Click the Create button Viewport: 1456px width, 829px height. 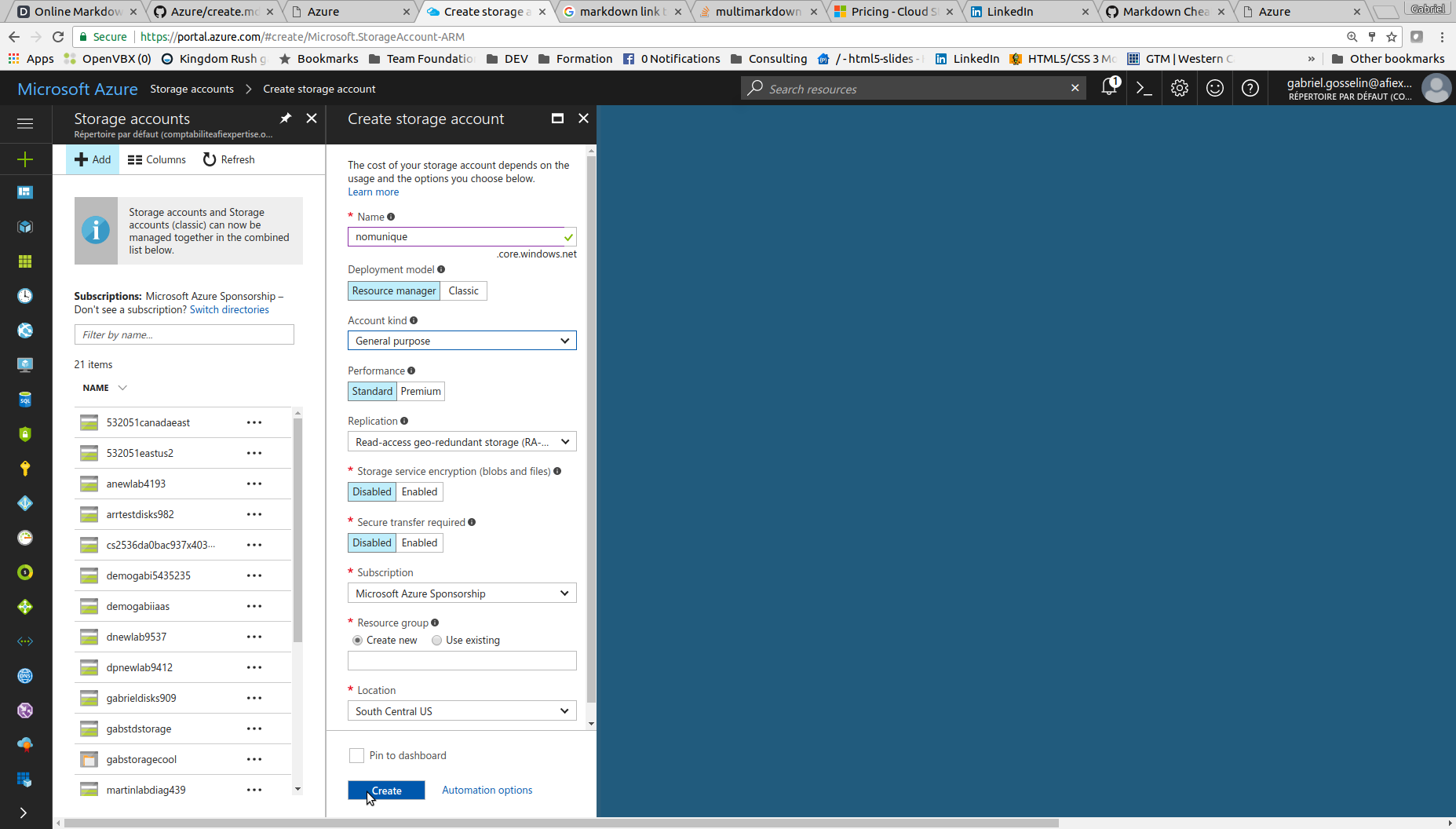coord(386,791)
